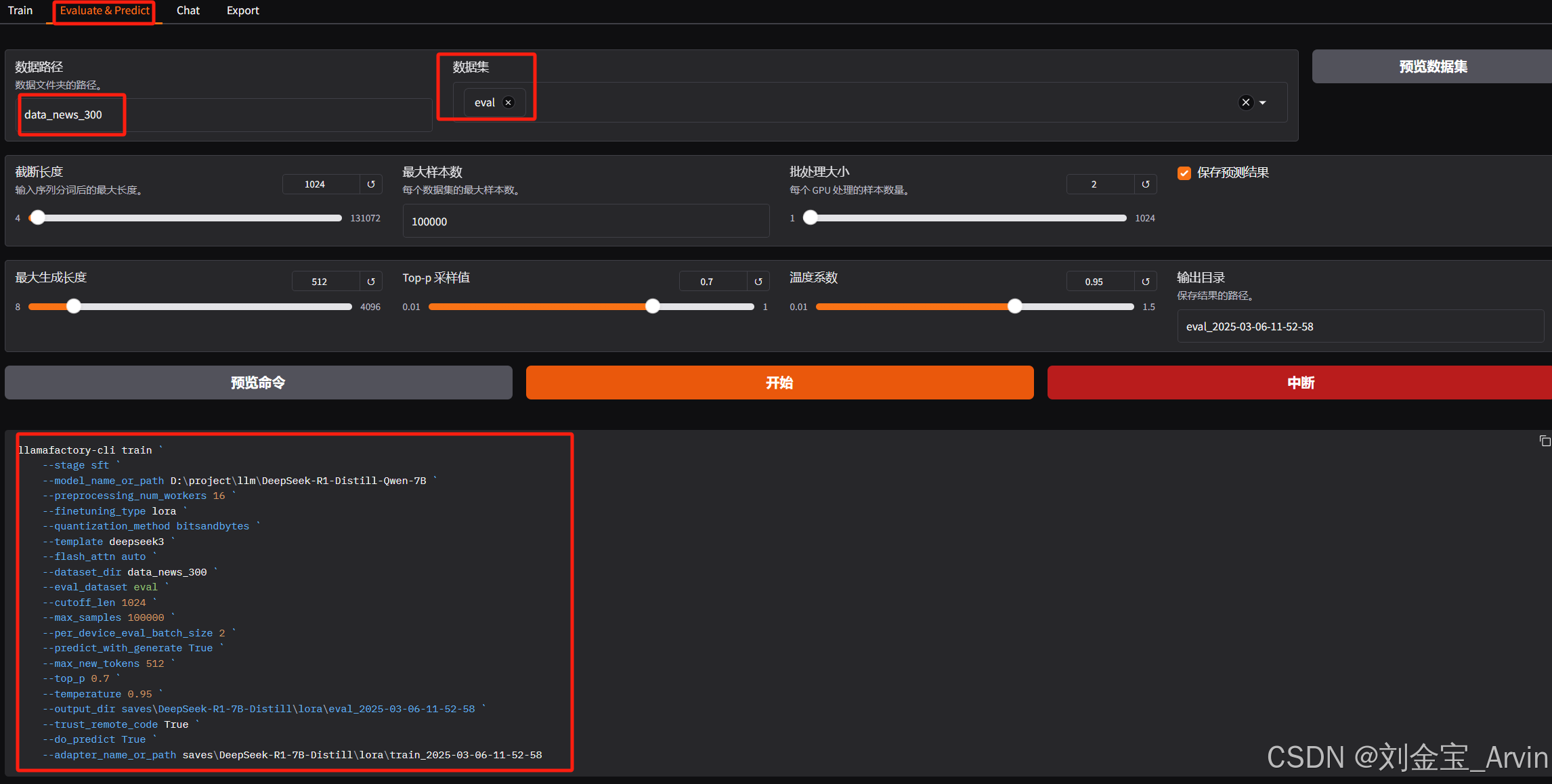Toggle the 保存预测结果 checkbox

point(1184,173)
